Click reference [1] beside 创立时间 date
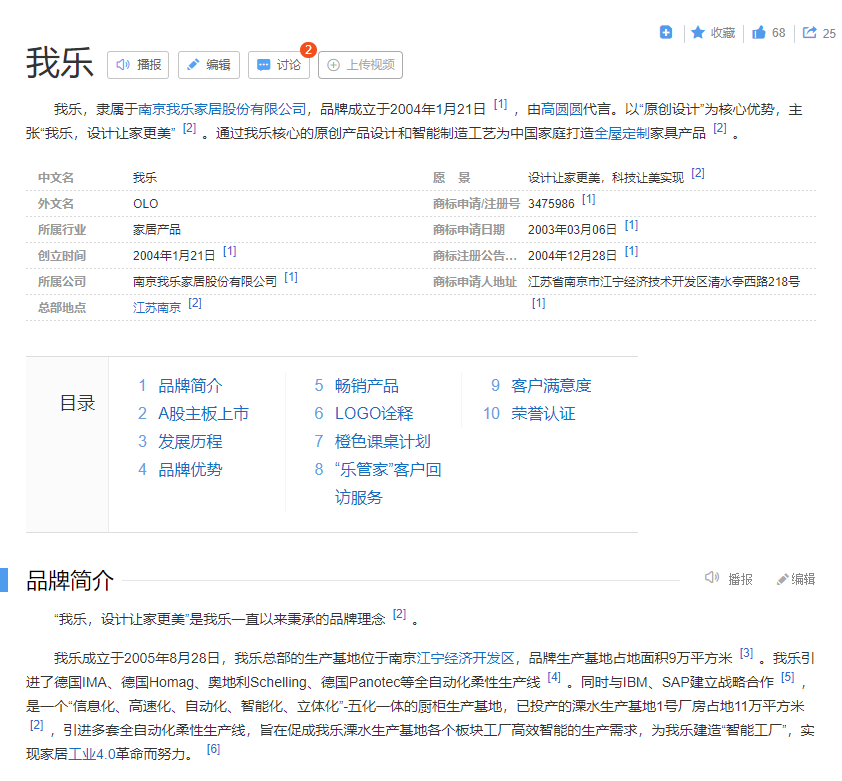Image resolution: width=842 pixels, height=781 pixels. pos(230,251)
